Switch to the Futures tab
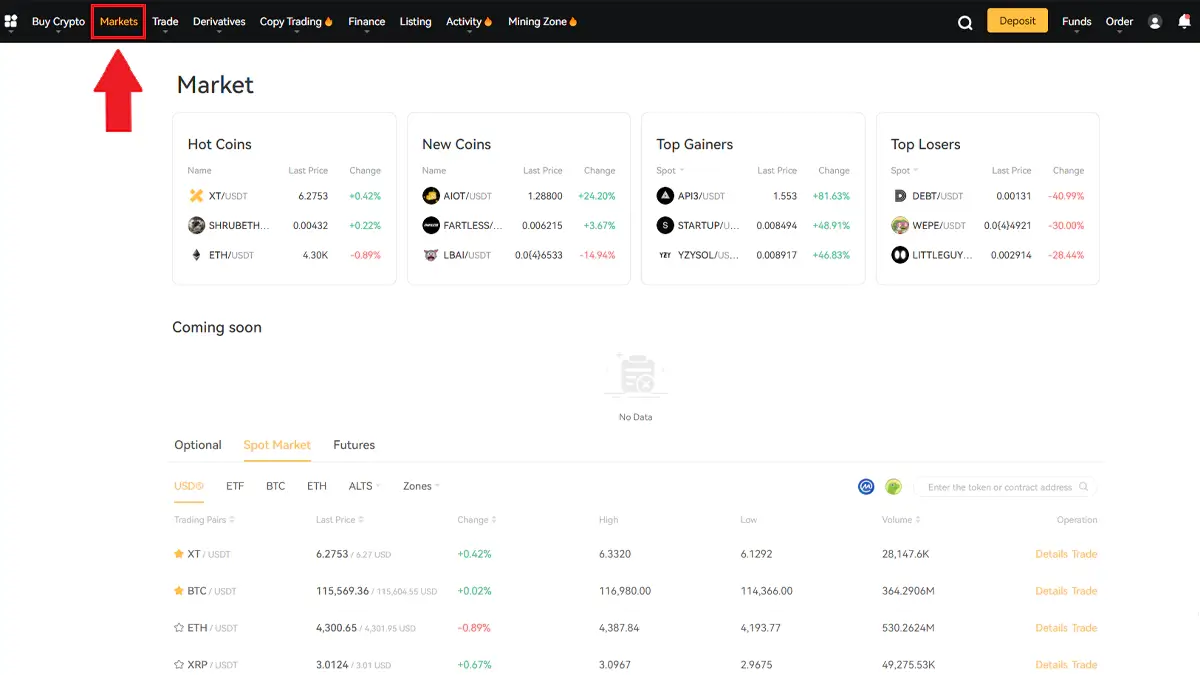This screenshot has width=1200, height=675. (354, 445)
